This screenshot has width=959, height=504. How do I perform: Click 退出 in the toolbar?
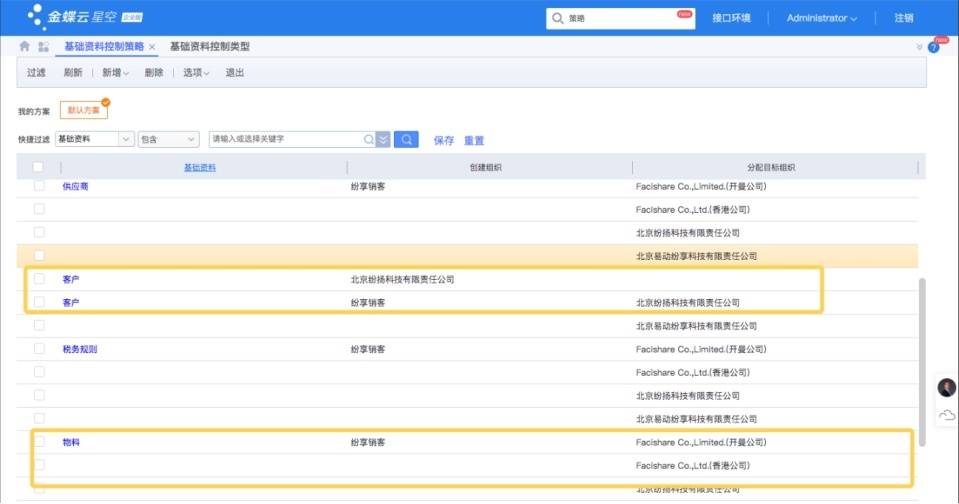click(235, 73)
